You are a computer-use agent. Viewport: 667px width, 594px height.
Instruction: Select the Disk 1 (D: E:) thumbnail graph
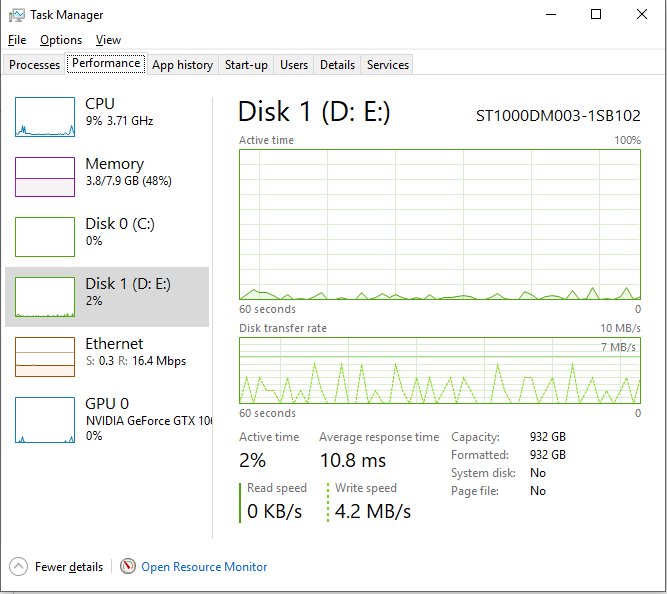45,297
